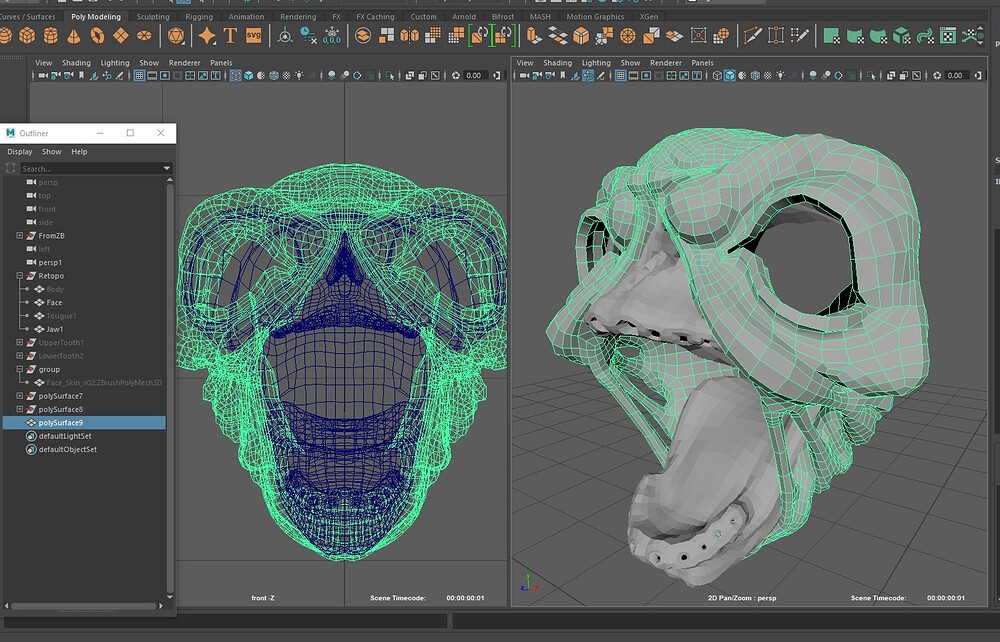Open the Outliner Display menu

click(20, 152)
